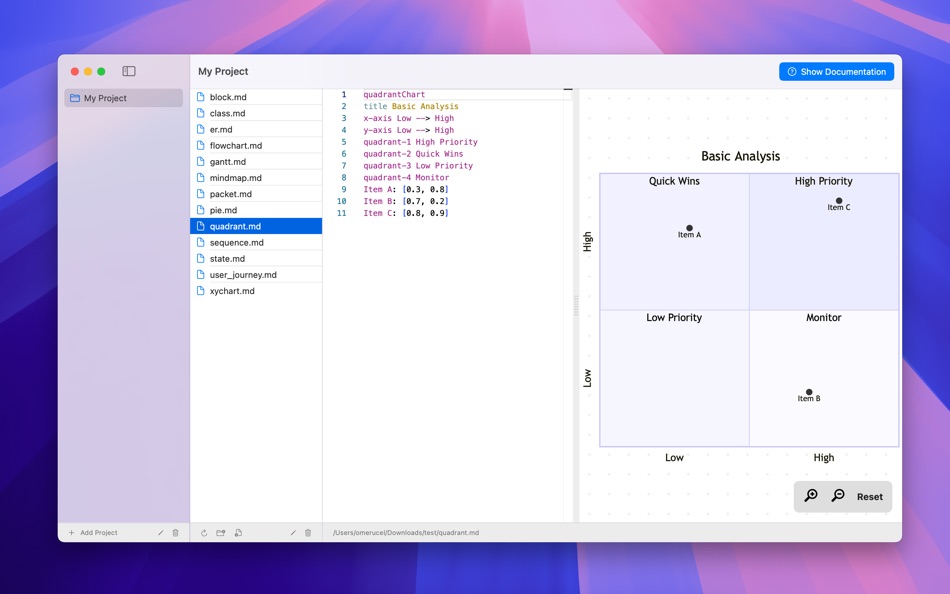This screenshot has width=950, height=594.
Task: Click the Show Documentation button
Action: coord(837,71)
